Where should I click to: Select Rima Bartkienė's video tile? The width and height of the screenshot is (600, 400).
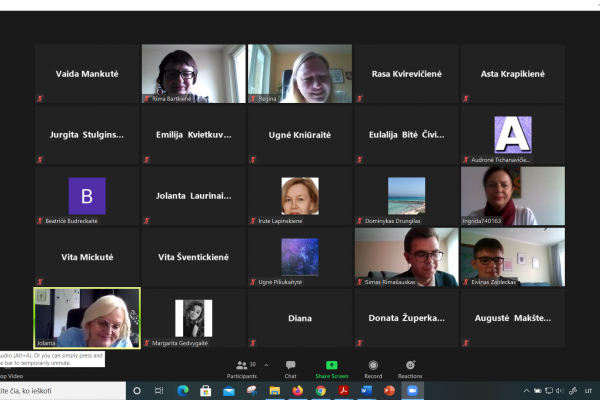194,73
